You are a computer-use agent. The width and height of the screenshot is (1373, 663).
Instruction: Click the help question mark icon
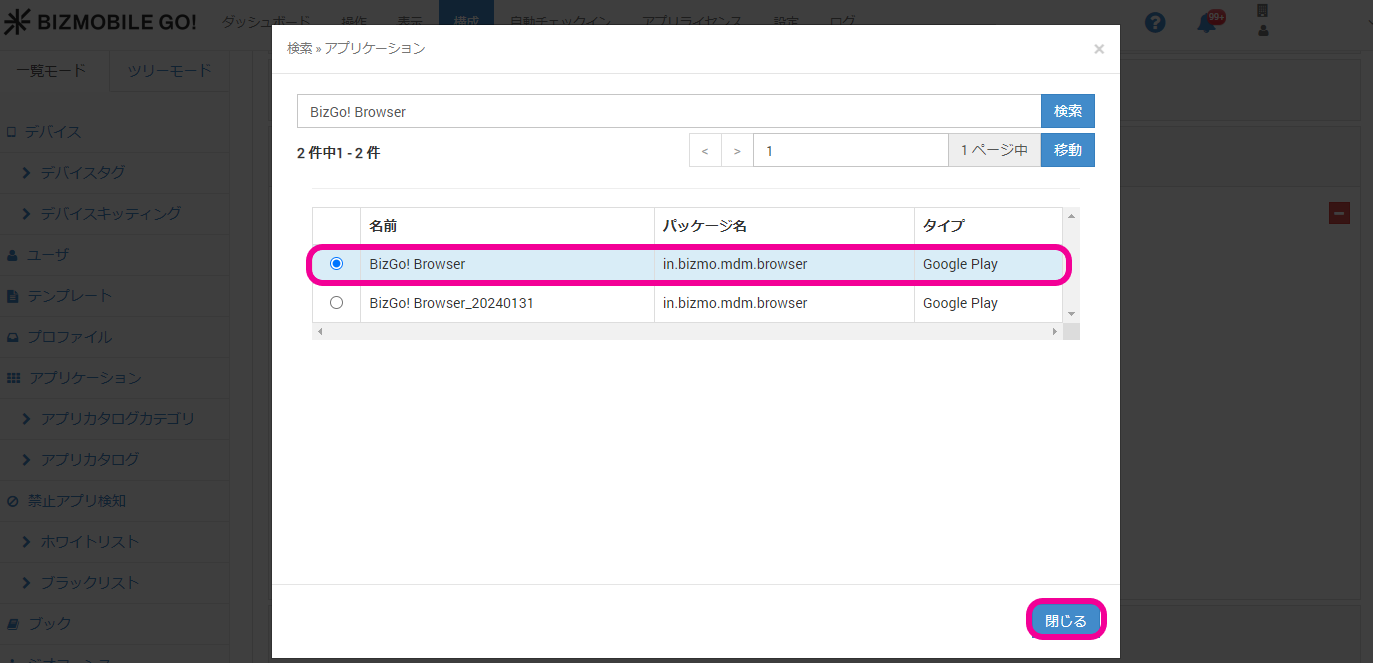pos(1155,22)
